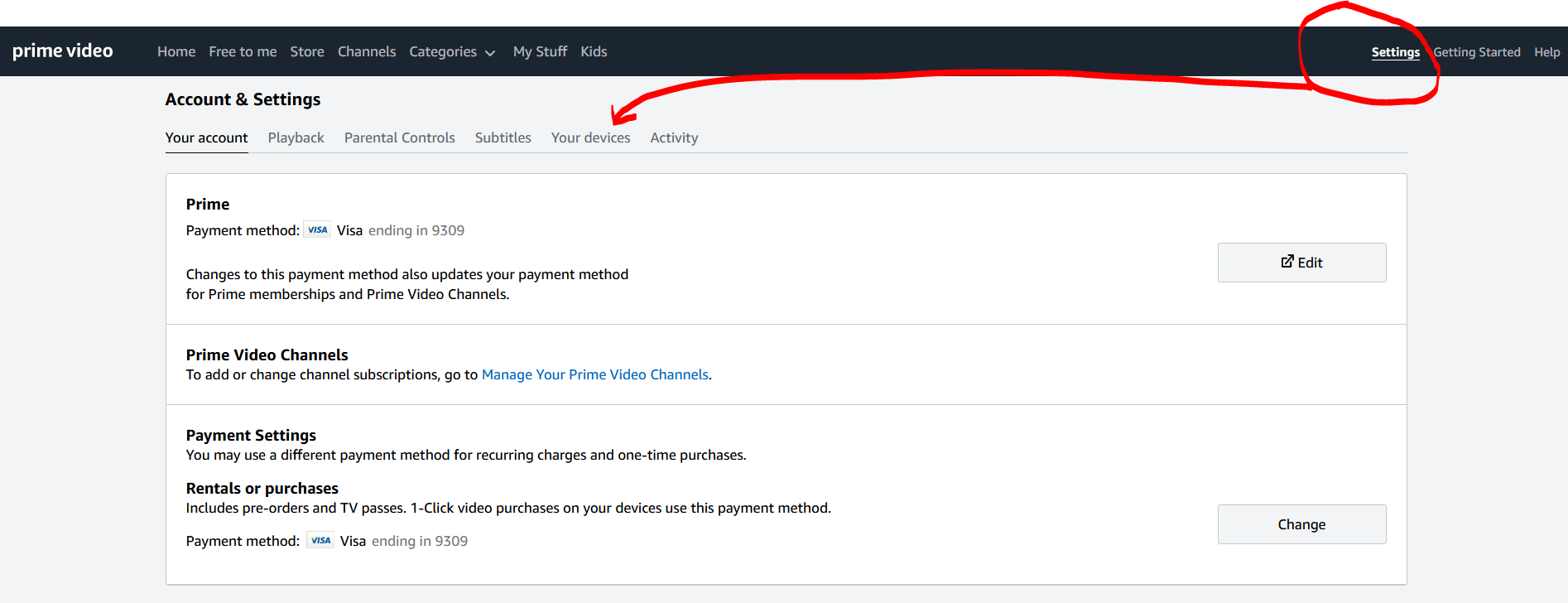Open the Getting Started page
Screen dimensions: 1568x603
coord(1477,52)
